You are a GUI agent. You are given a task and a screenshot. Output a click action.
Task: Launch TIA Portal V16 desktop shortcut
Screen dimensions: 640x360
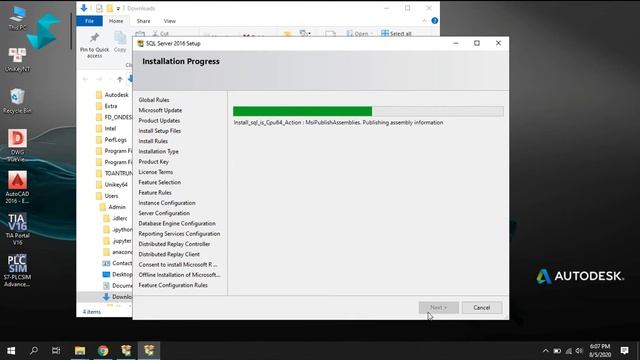click(17, 229)
